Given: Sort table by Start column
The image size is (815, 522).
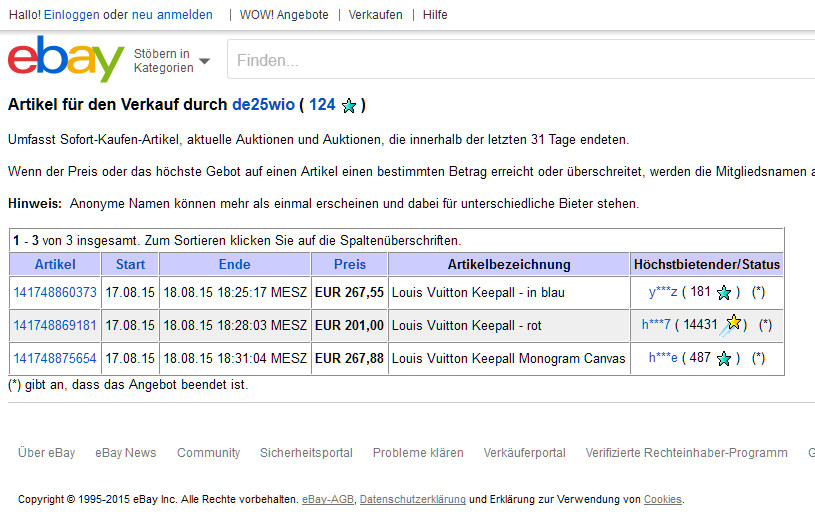Looking at the screenshot, I should click(x=130, y=264).
